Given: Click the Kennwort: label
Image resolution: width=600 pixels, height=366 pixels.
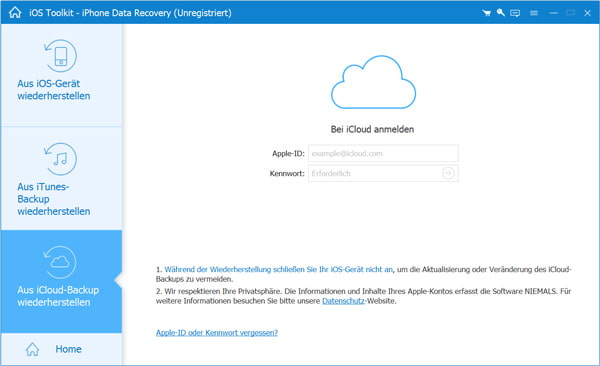Looking at the screenshot, I should tap(287, 173).
